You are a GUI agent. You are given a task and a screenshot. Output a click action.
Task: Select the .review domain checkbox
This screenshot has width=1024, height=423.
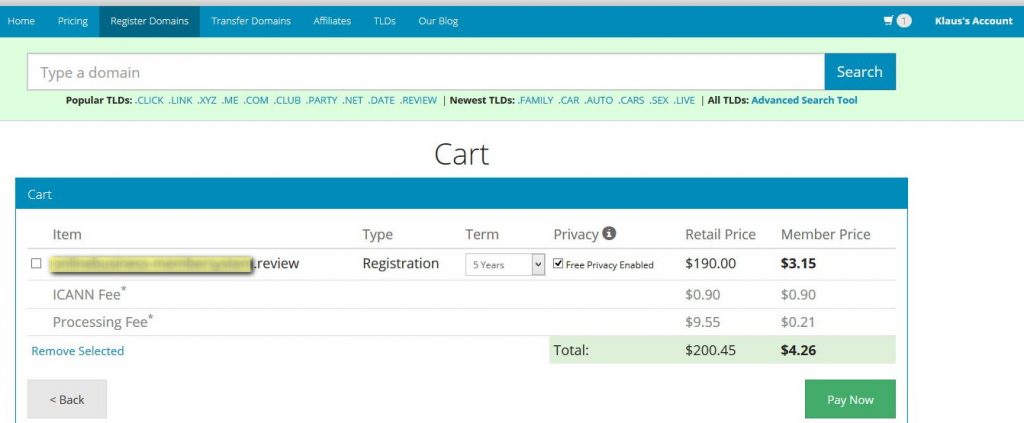click(x=37, y=264)
